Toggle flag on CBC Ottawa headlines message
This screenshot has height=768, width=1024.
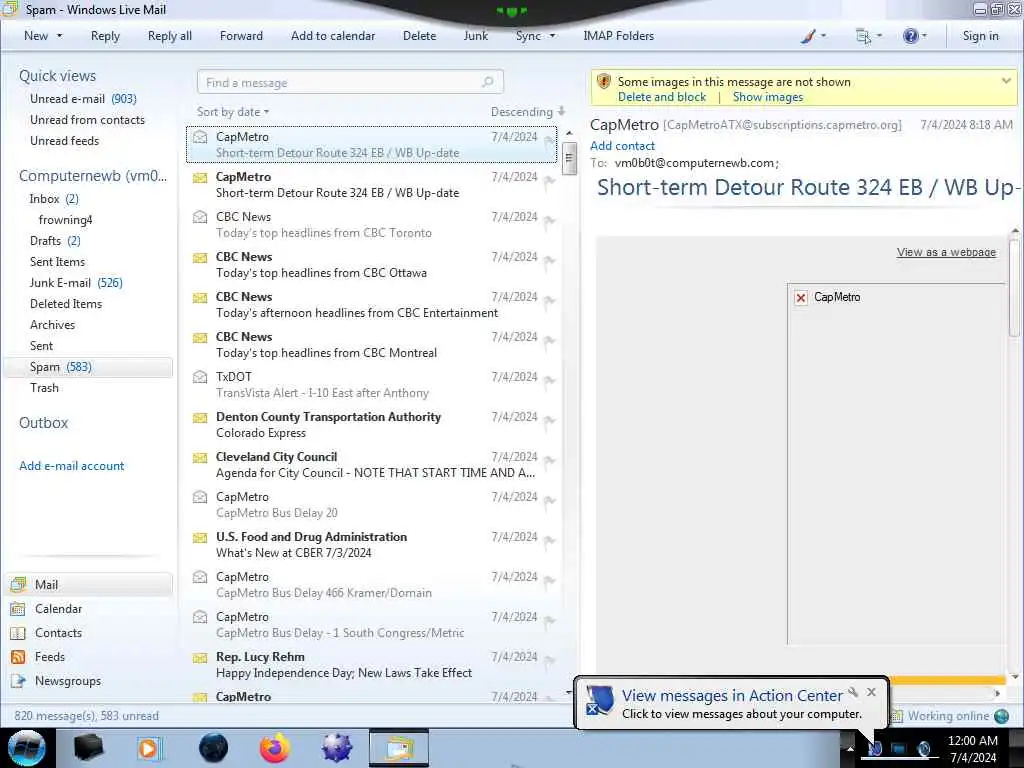pos(549,261)
